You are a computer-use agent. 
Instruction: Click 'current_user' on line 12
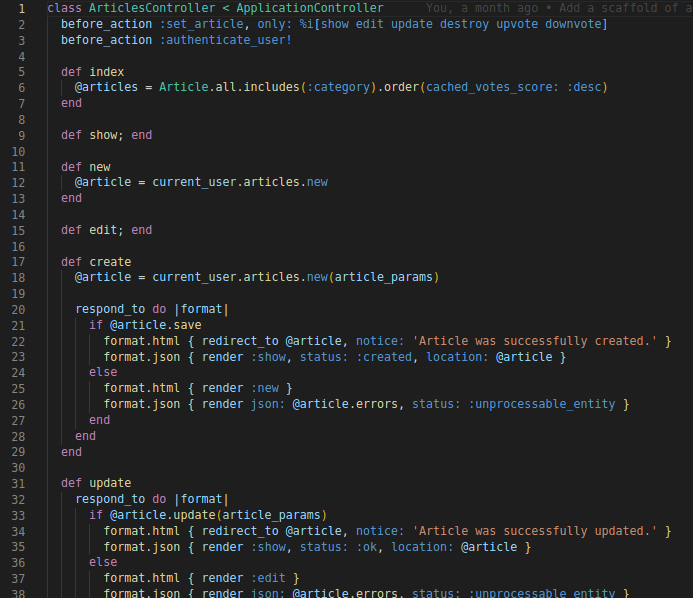click(x=194, y=182)
